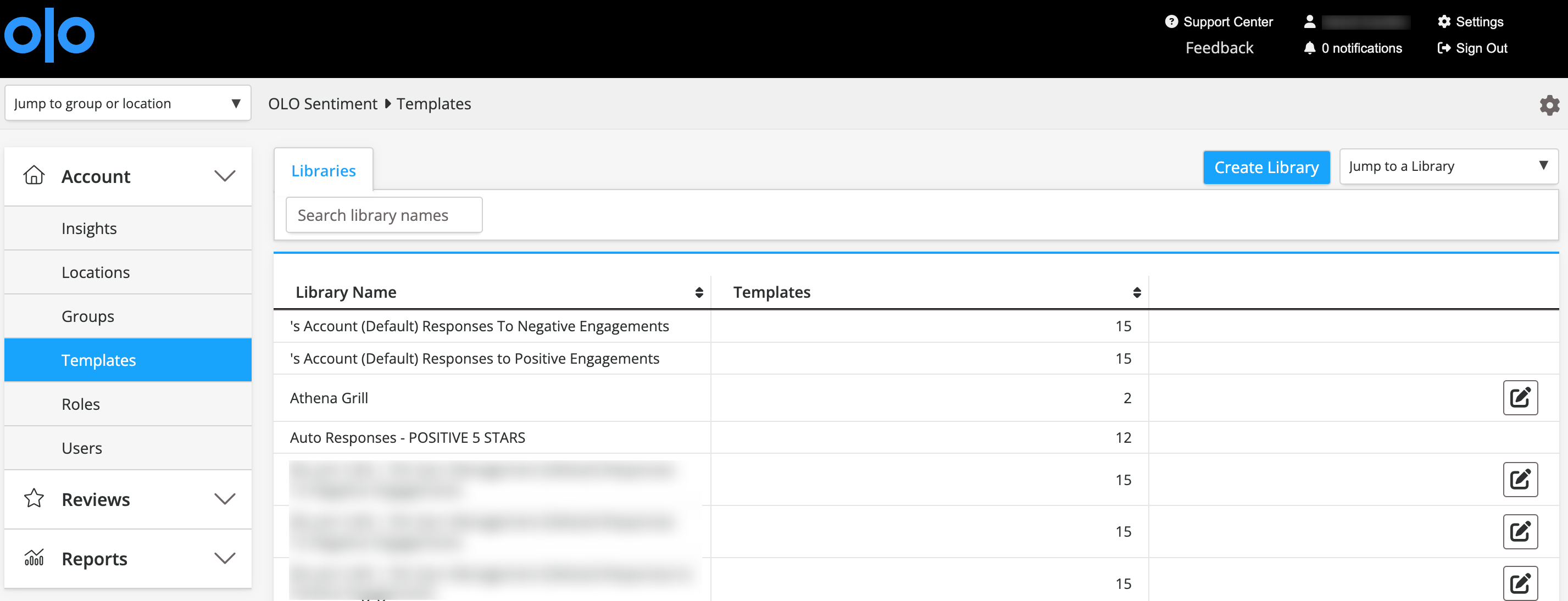Viewport: 1568px width, 601px height.
Task: Click the Create Library button
Action: [1266, 167]
